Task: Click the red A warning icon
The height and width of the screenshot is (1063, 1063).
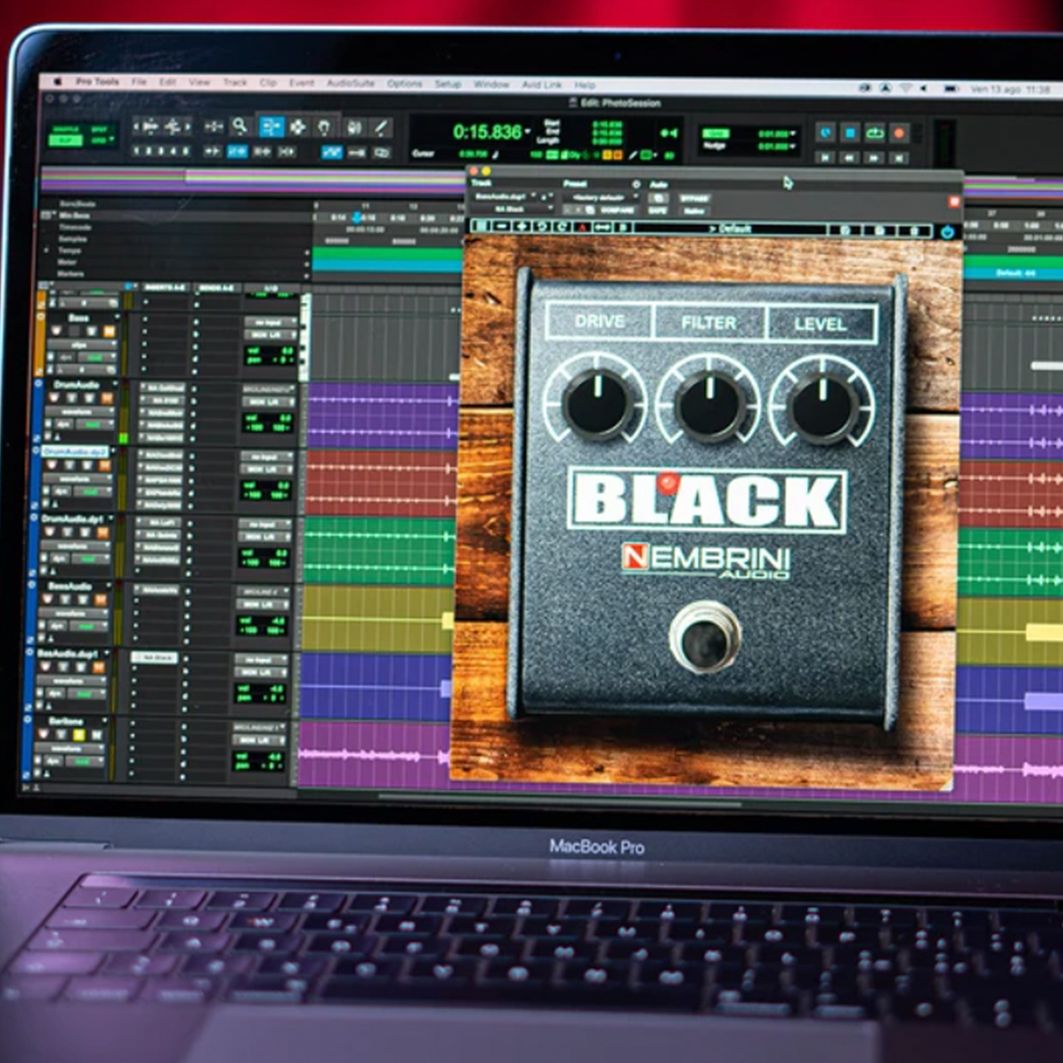Action: point(582,227)
